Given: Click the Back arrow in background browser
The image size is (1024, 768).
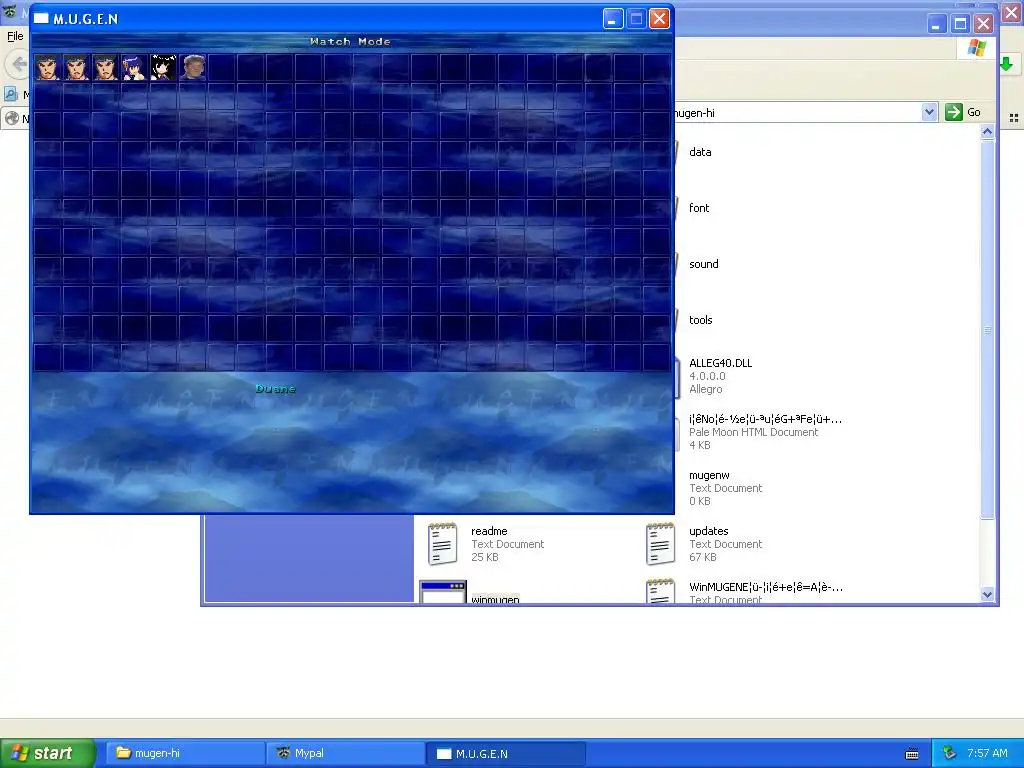Looking at the screenshot, I should pos(17,64).
